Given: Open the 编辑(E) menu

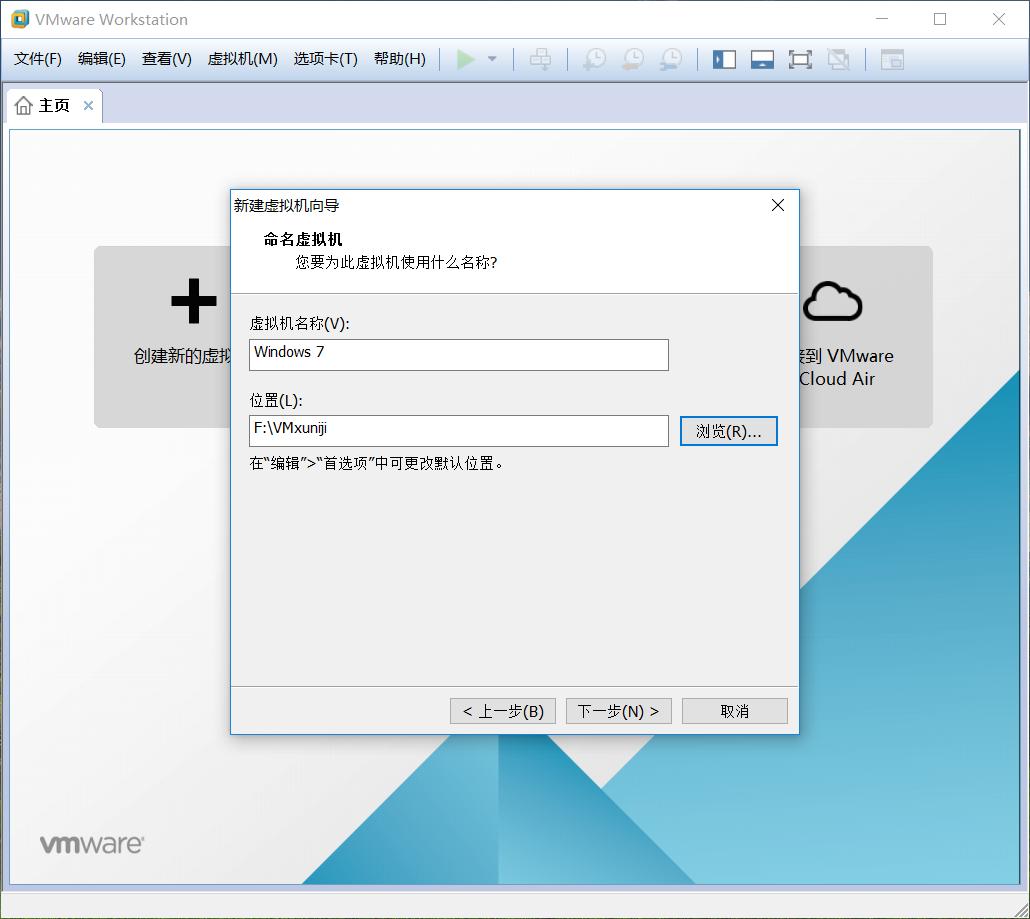Looking at the screenshot, I should [102, 59].
